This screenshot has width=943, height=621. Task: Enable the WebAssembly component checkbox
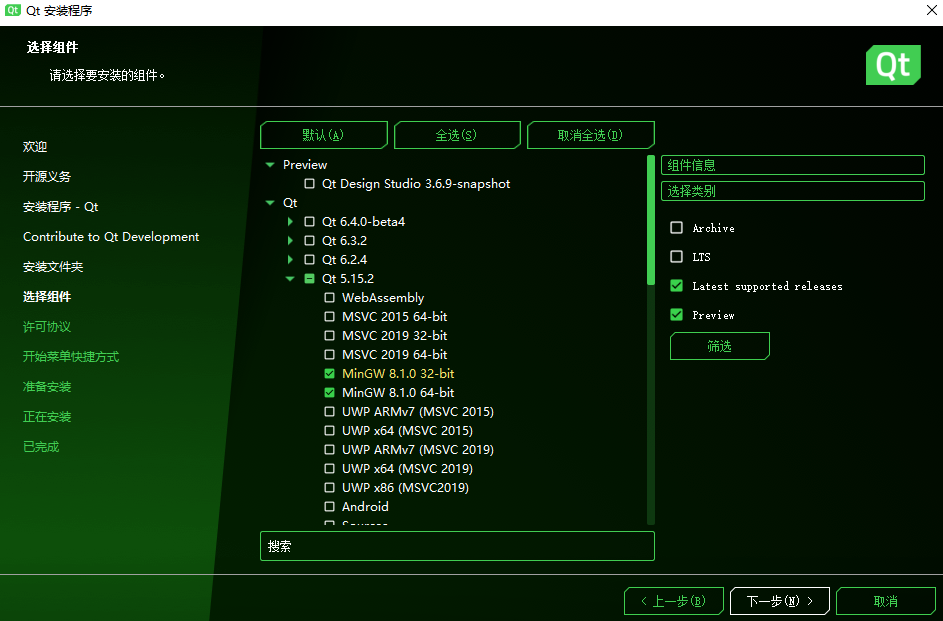pos(330,298)
